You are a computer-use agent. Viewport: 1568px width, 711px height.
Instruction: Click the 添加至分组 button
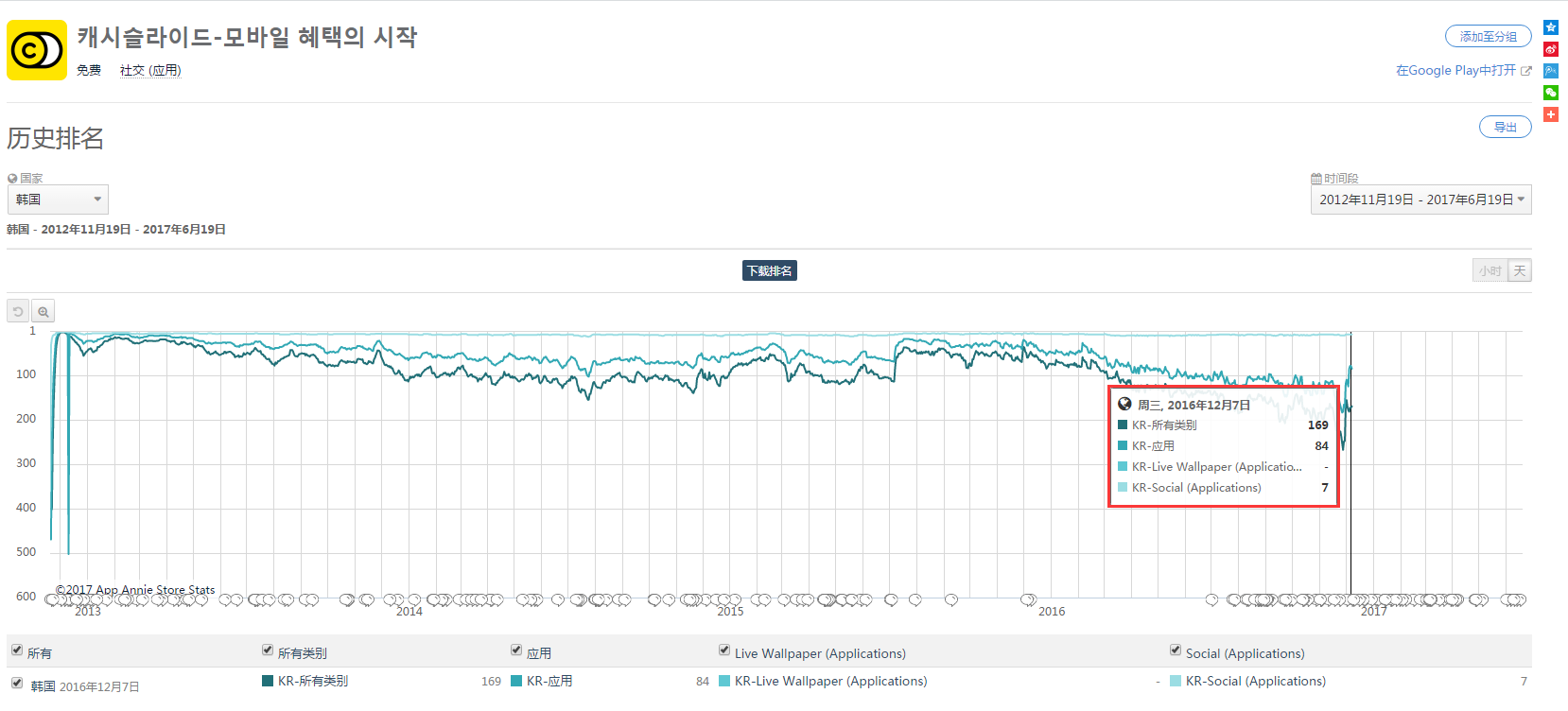(1489, 36)
